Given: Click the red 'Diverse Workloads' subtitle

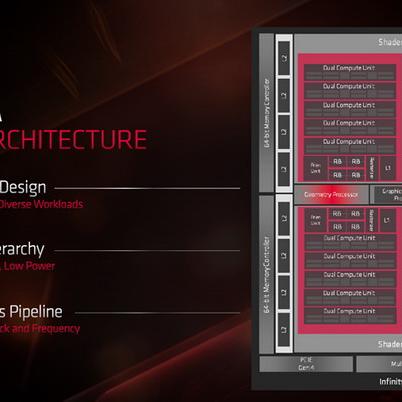Looking at the screenshot, I should 41,204.
